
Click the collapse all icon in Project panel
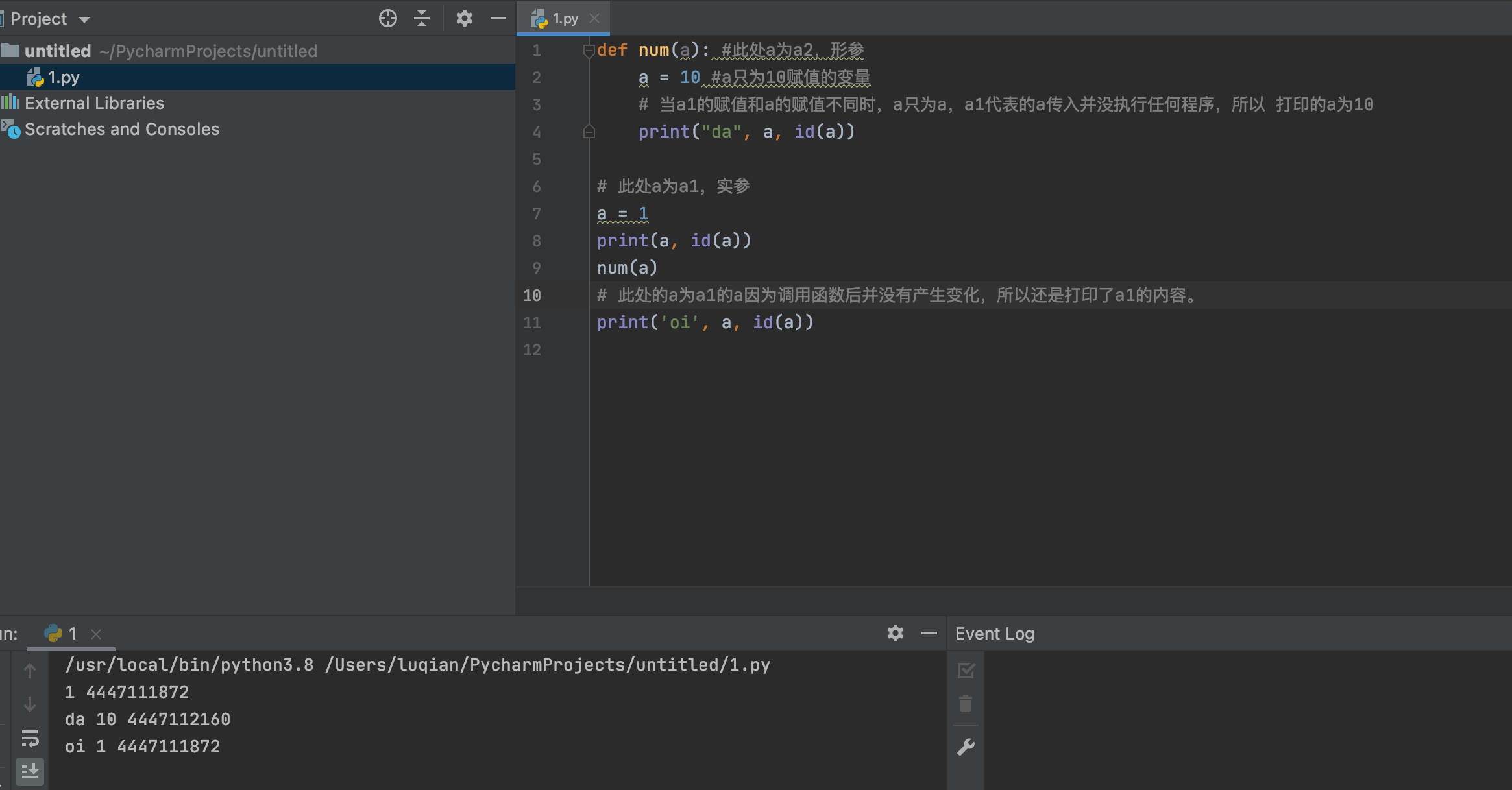422,18
